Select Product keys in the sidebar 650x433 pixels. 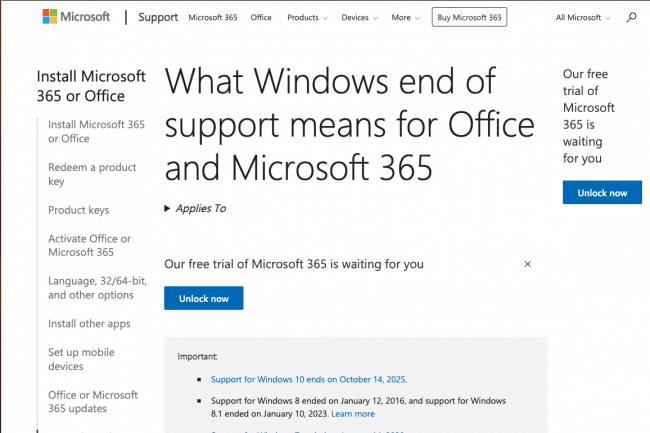pos(79,210)
